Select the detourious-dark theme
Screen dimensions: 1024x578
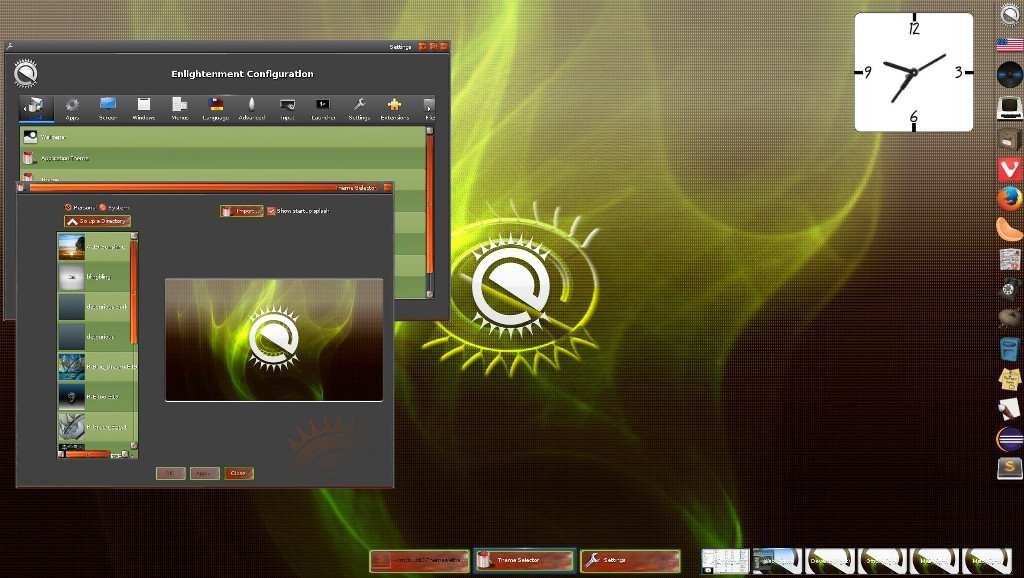(x=94, y=306)
